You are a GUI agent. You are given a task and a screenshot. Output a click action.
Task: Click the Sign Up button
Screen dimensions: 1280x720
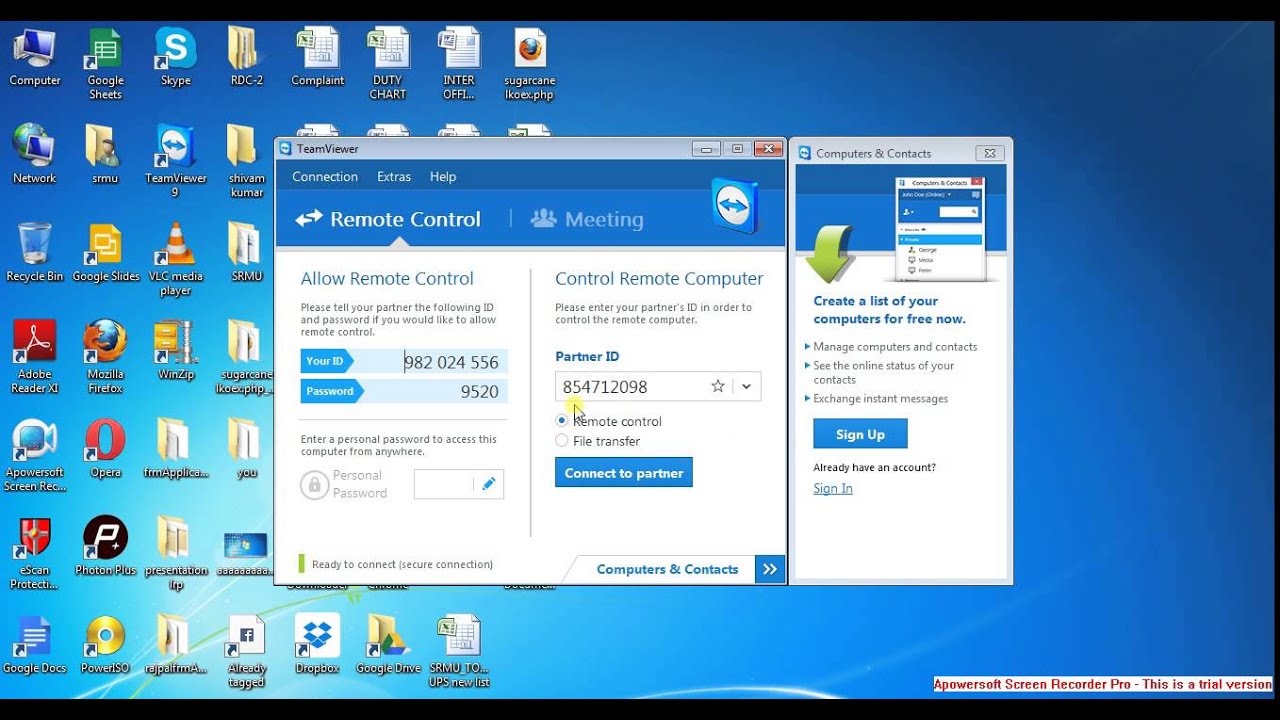click(860, 434)
